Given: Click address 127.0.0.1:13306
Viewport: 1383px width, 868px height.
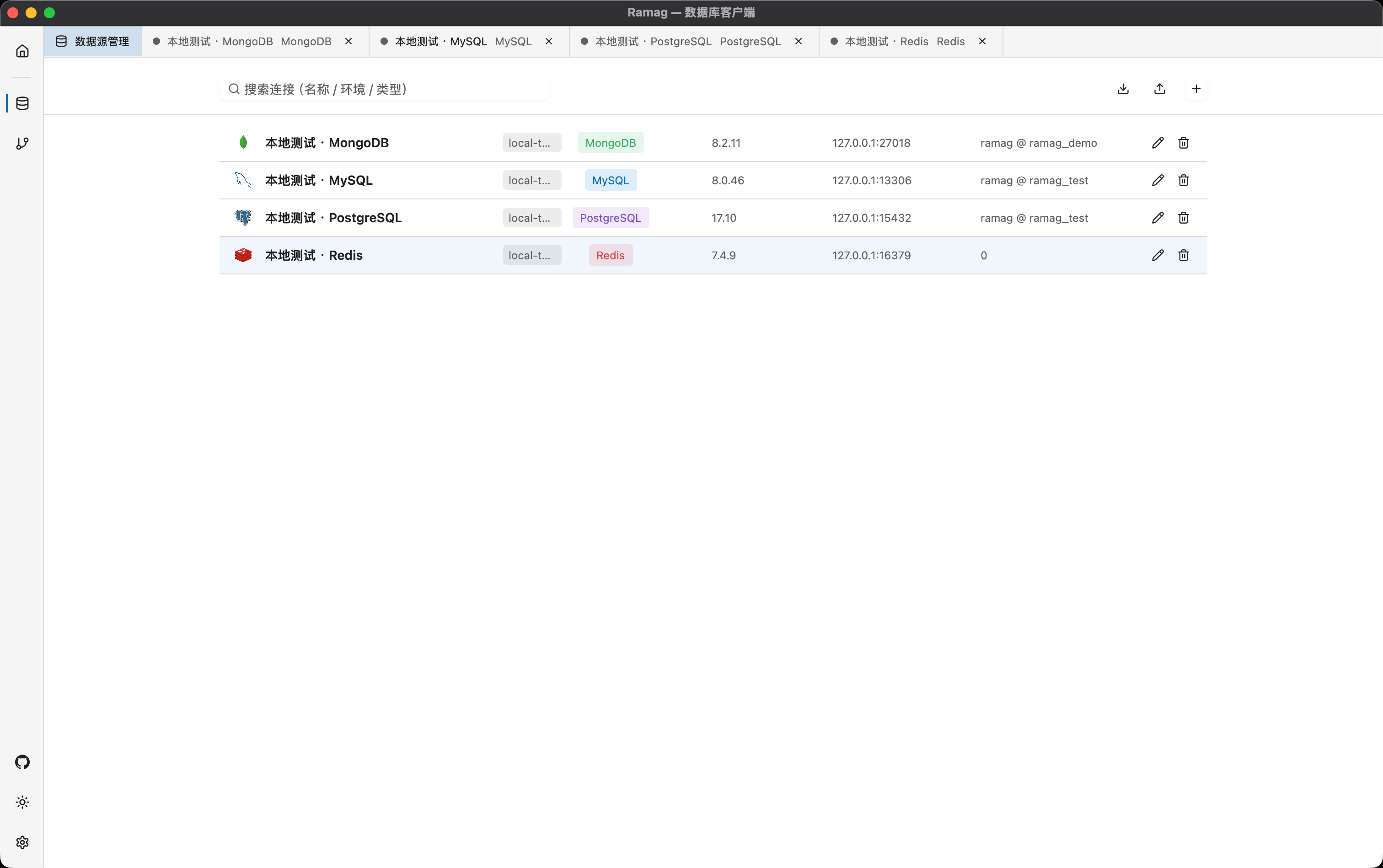Looking at the screenshot, I should tap(872, 180).
